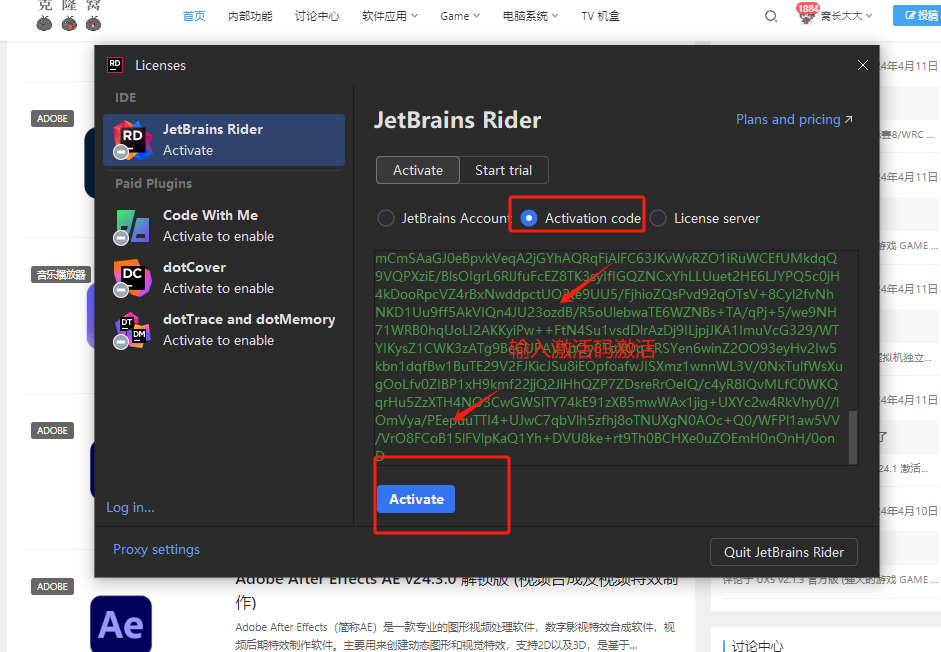Select JetBrains Rider Activate list entry
This screenshot has width=941, height=652.
(x=224, y=140)
